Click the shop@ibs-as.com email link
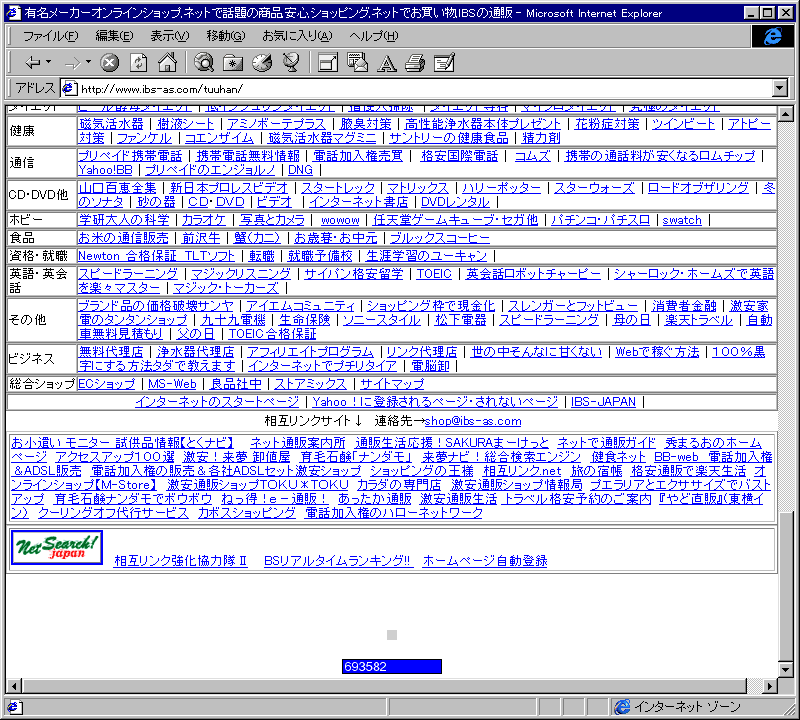800x720 pixels. click(473, 421)
